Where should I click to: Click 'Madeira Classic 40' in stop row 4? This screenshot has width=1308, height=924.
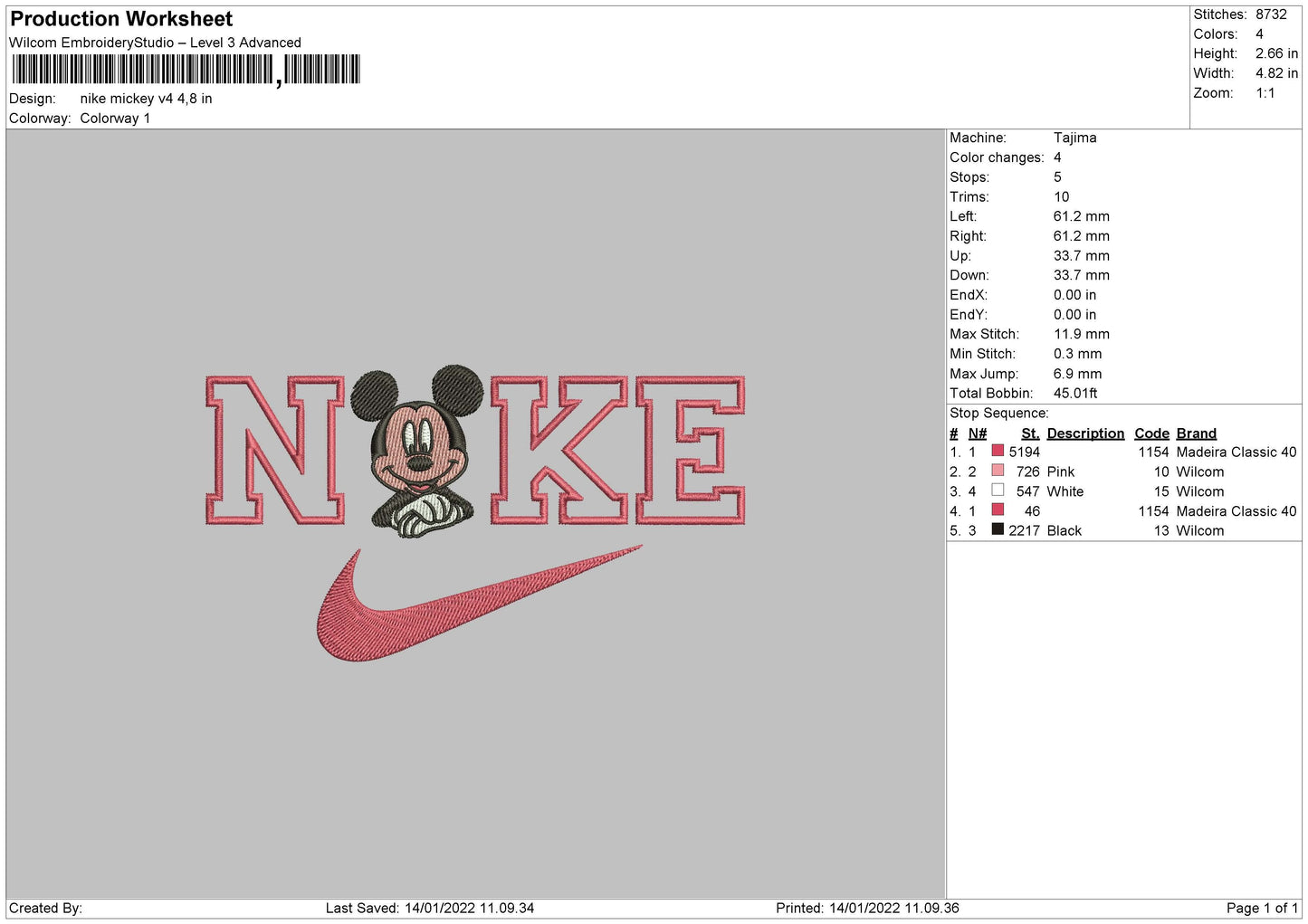point(1236,511)
